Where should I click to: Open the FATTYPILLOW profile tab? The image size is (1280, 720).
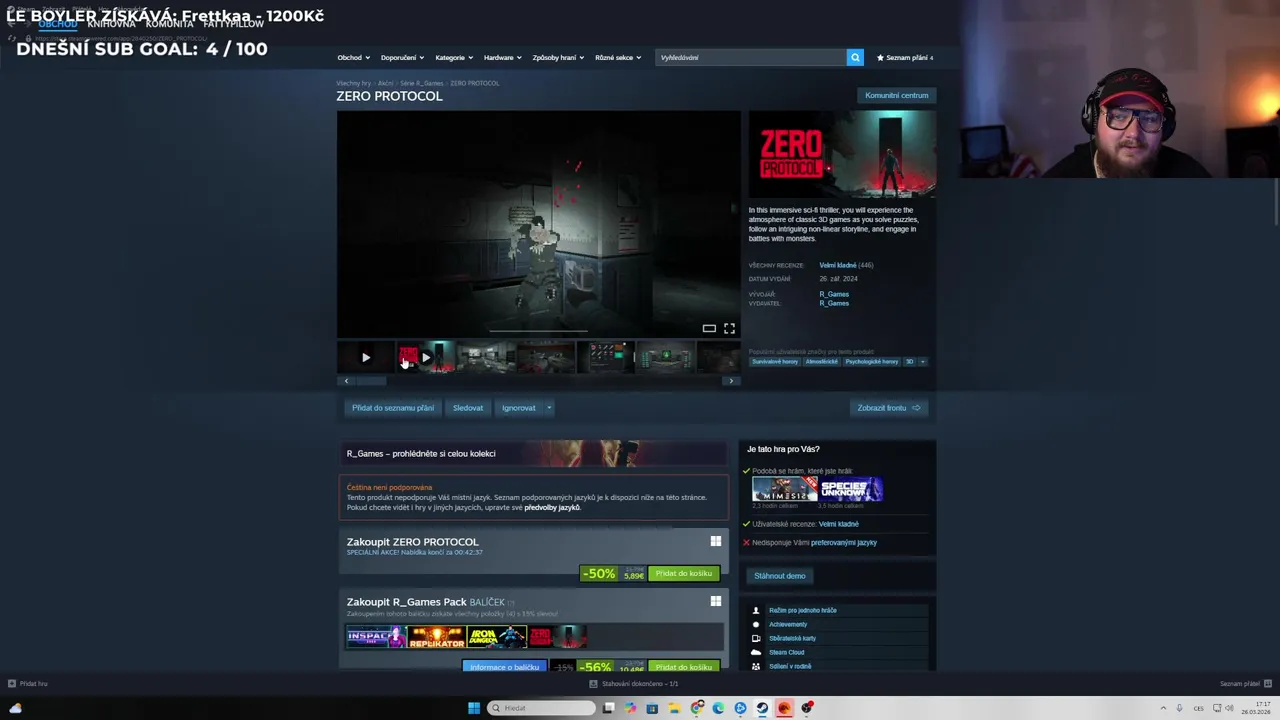[233, 24]
